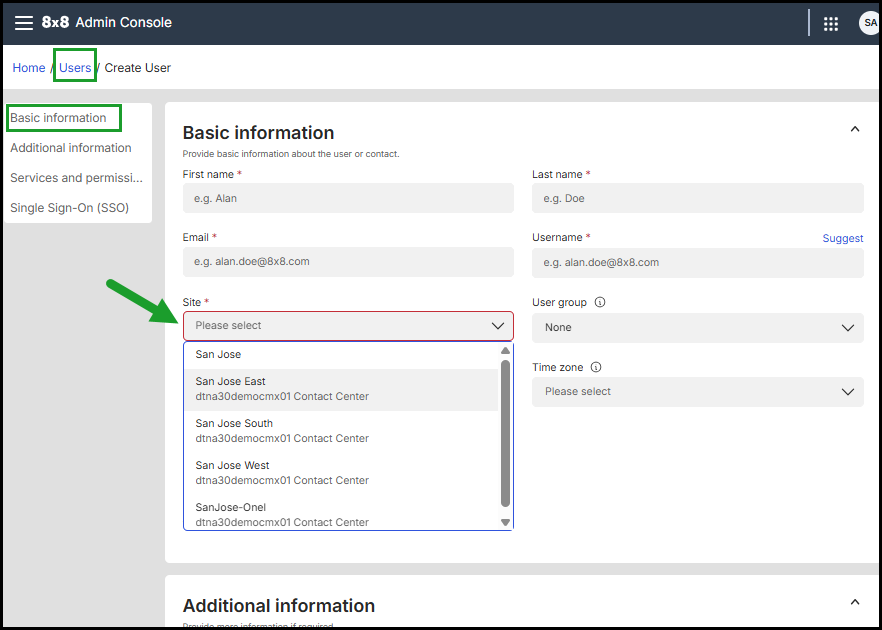Open the app launcher grid icon
Screen dimensions: 882x630
point(831,23)
